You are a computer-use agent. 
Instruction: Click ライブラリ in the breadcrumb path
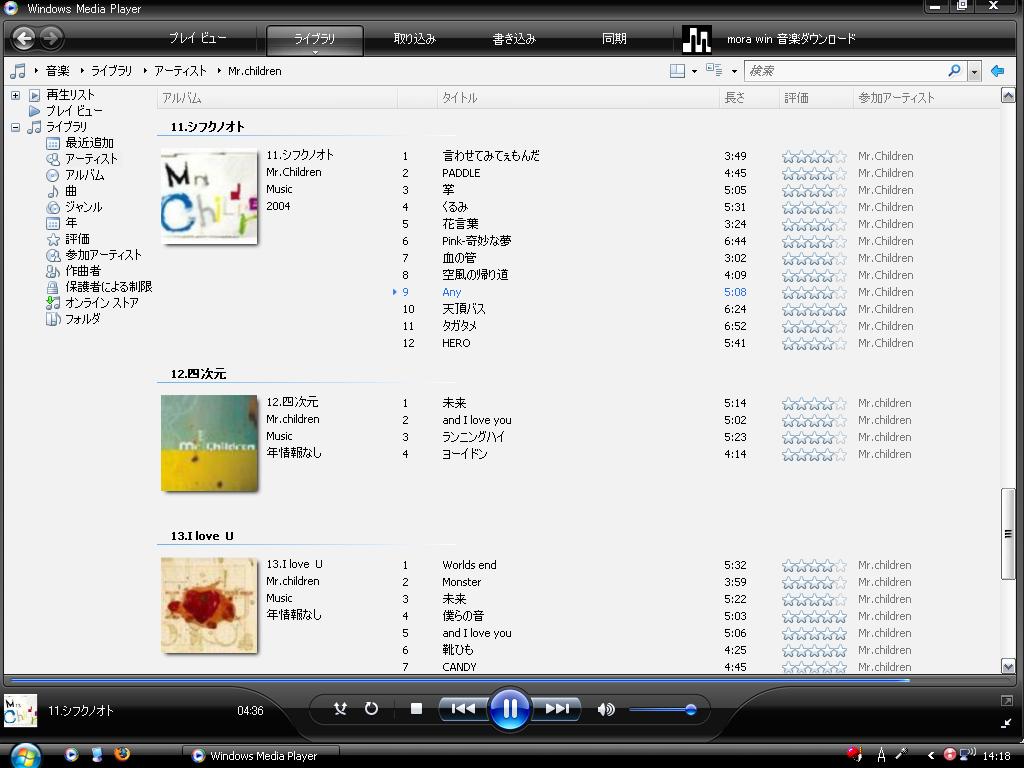click(x=111, y=71)
